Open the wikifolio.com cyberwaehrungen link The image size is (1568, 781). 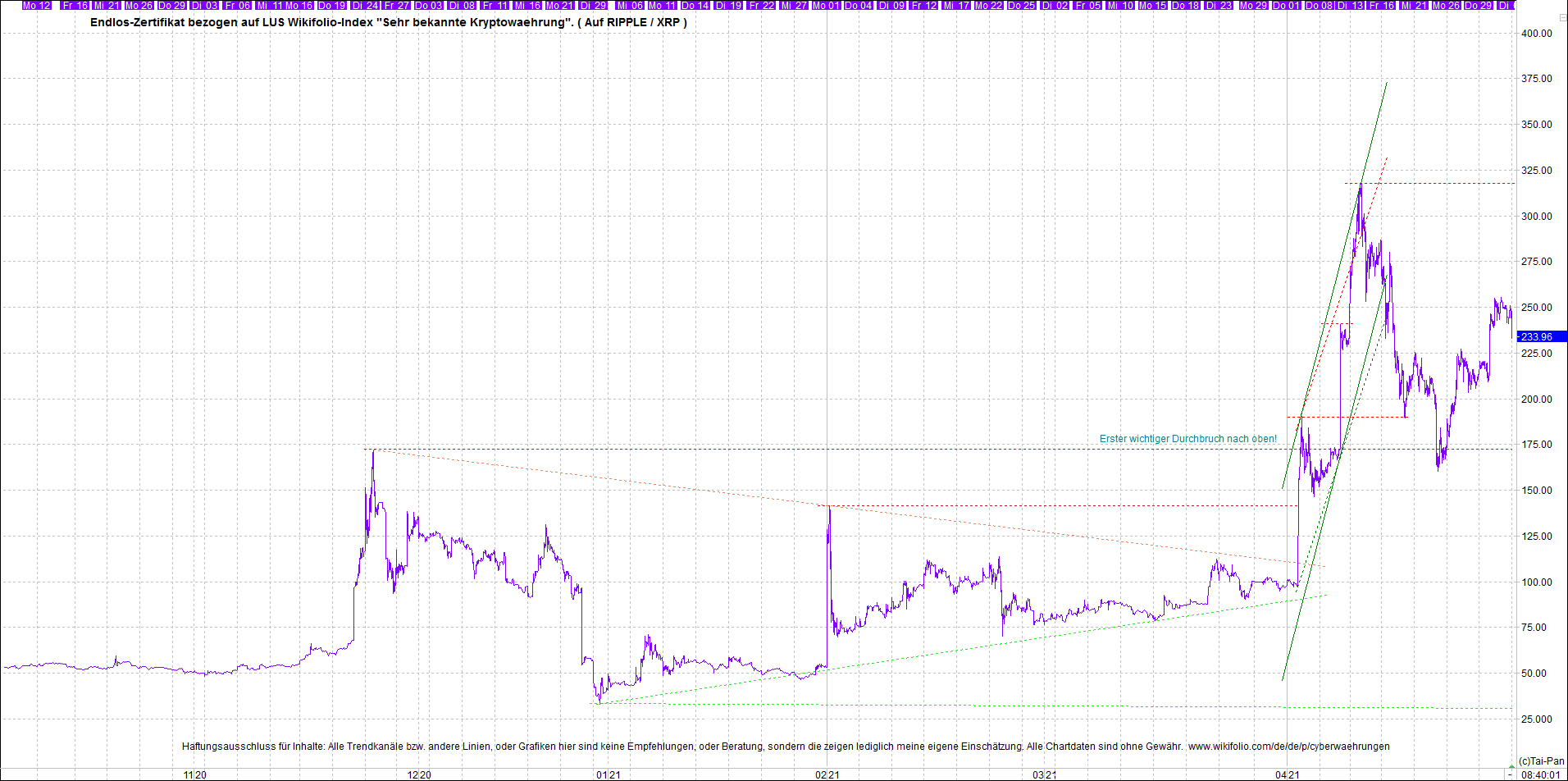tap(1288, 747)
